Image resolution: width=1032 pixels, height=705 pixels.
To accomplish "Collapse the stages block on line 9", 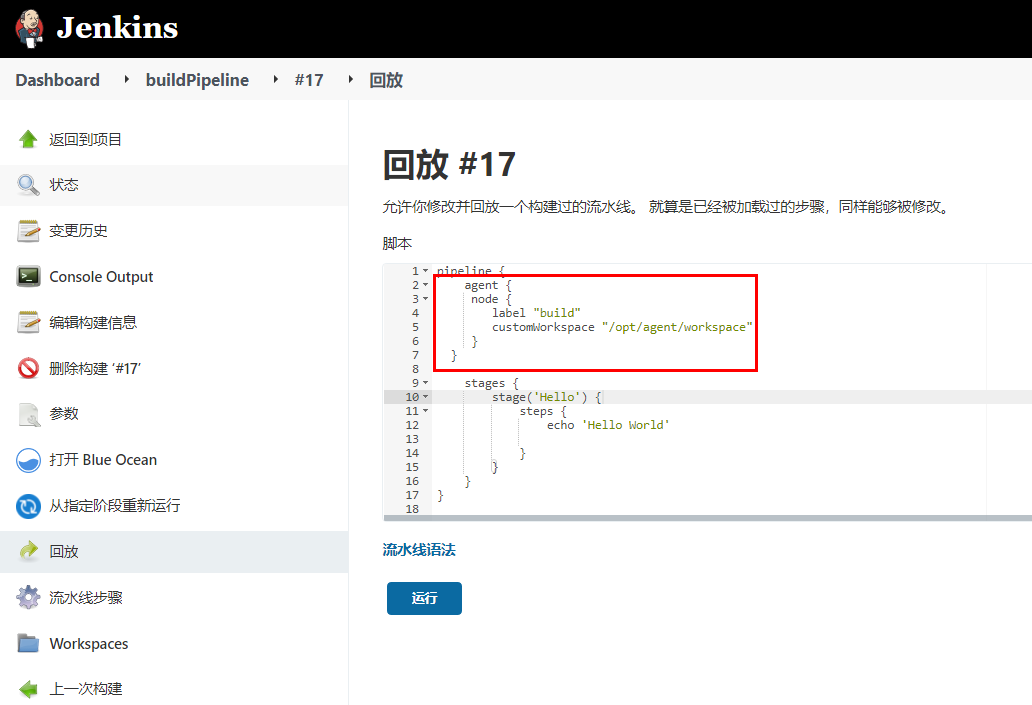I will (x=427, y=382).
